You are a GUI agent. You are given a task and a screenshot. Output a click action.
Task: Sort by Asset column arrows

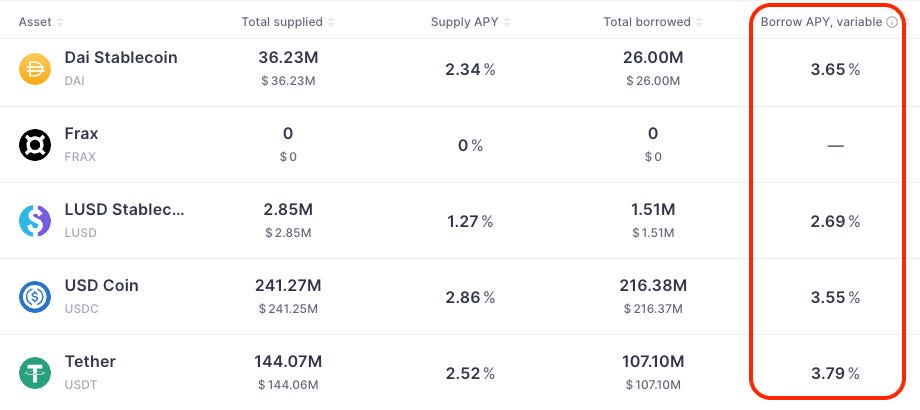click(60, 22)
